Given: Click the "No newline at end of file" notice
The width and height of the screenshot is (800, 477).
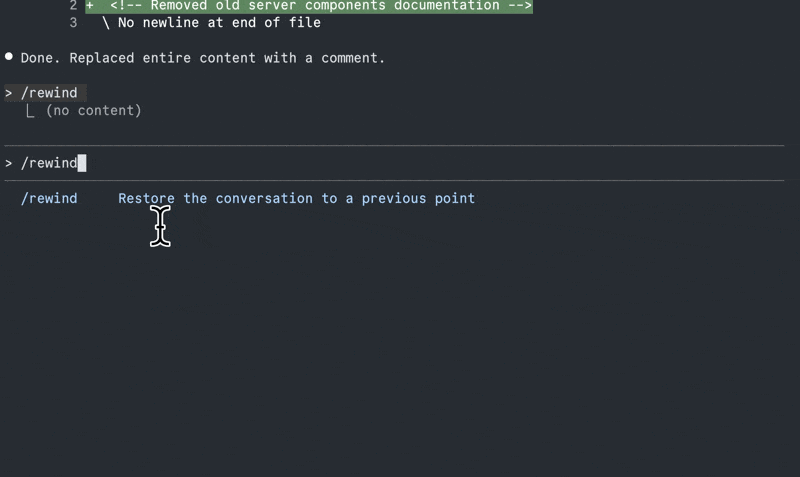Looking at the screenshot, I should click(x=219, y=22).
